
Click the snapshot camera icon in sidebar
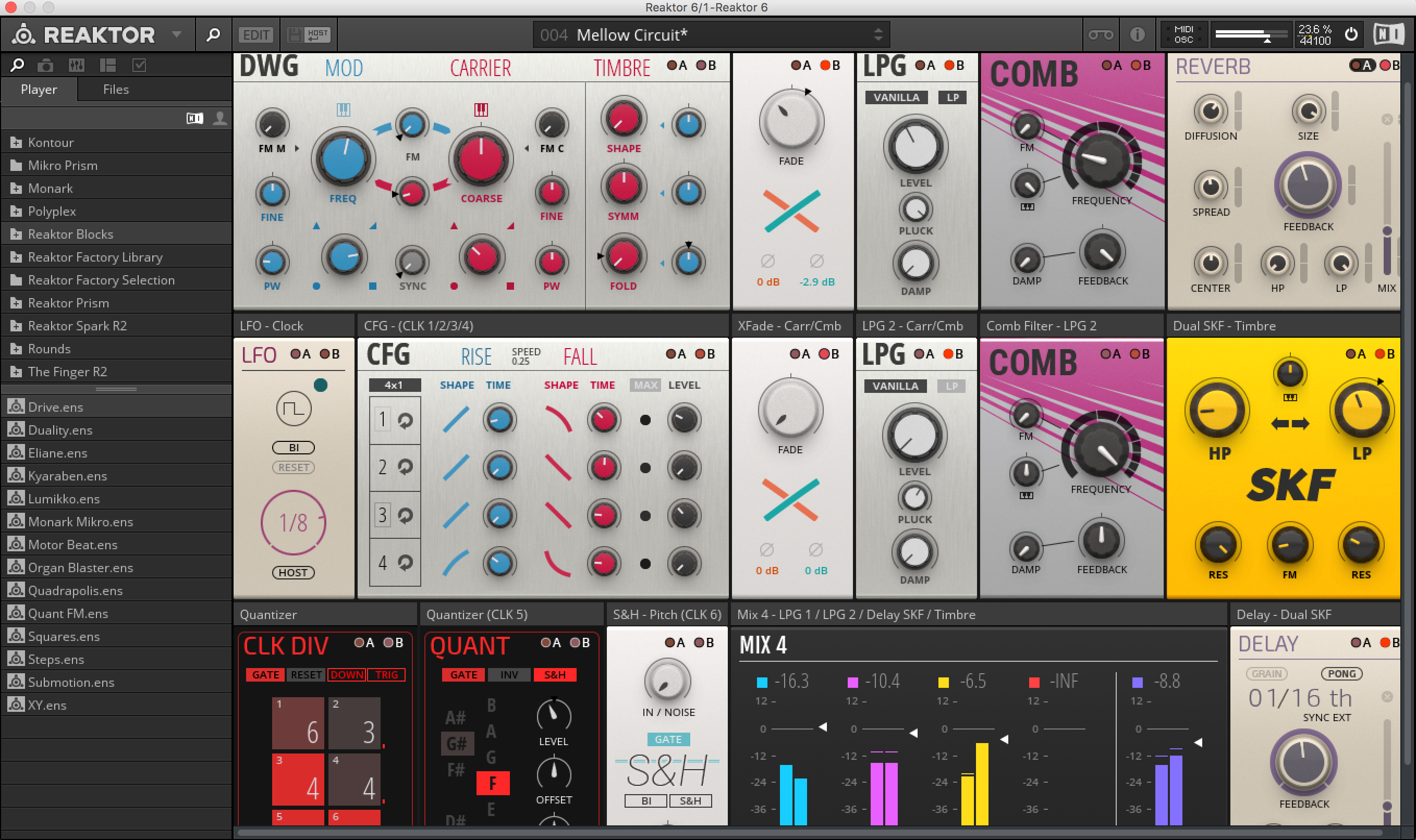point(45,66)
